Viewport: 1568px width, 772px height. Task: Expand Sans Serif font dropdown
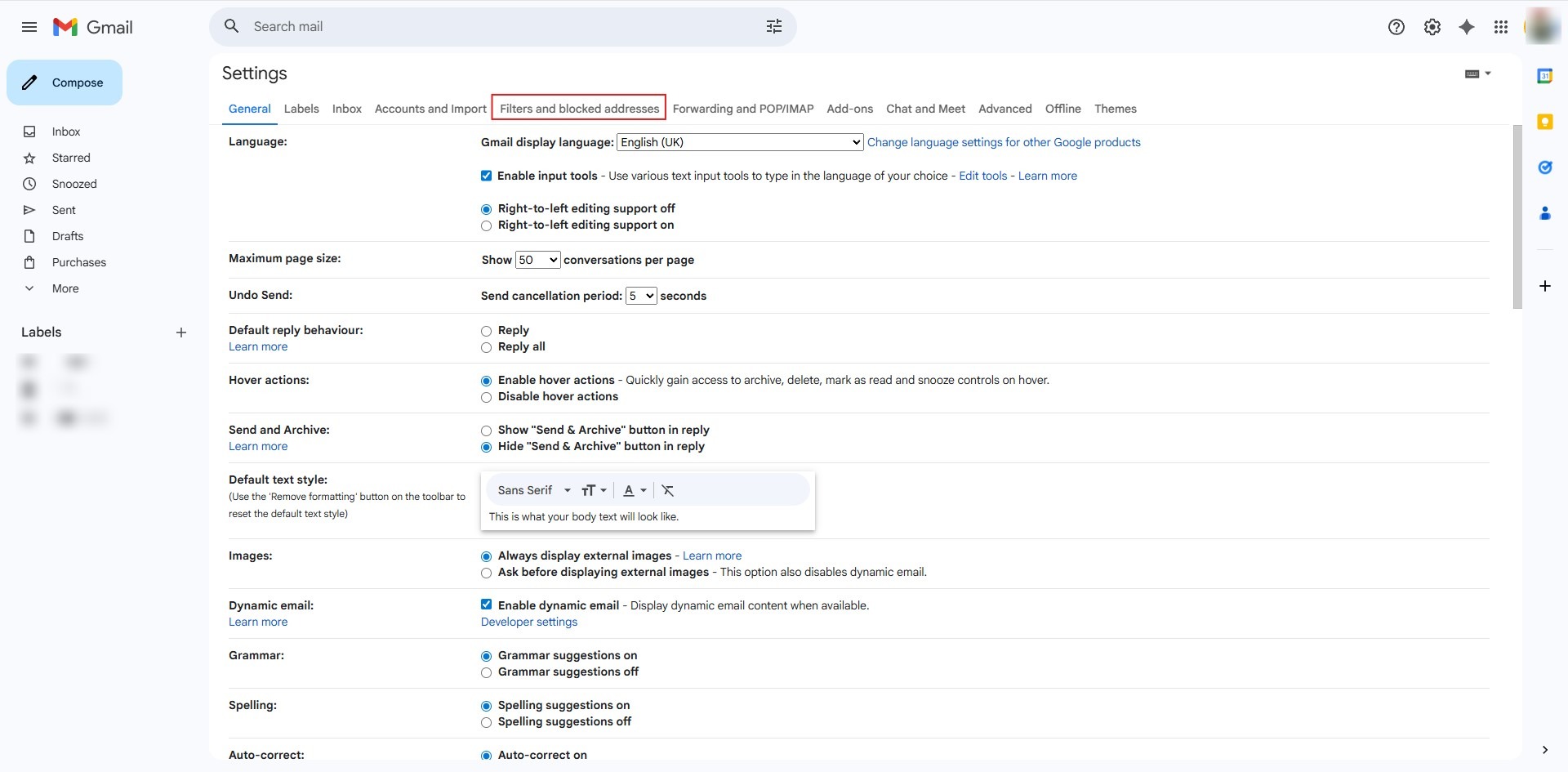click(534, 490)
